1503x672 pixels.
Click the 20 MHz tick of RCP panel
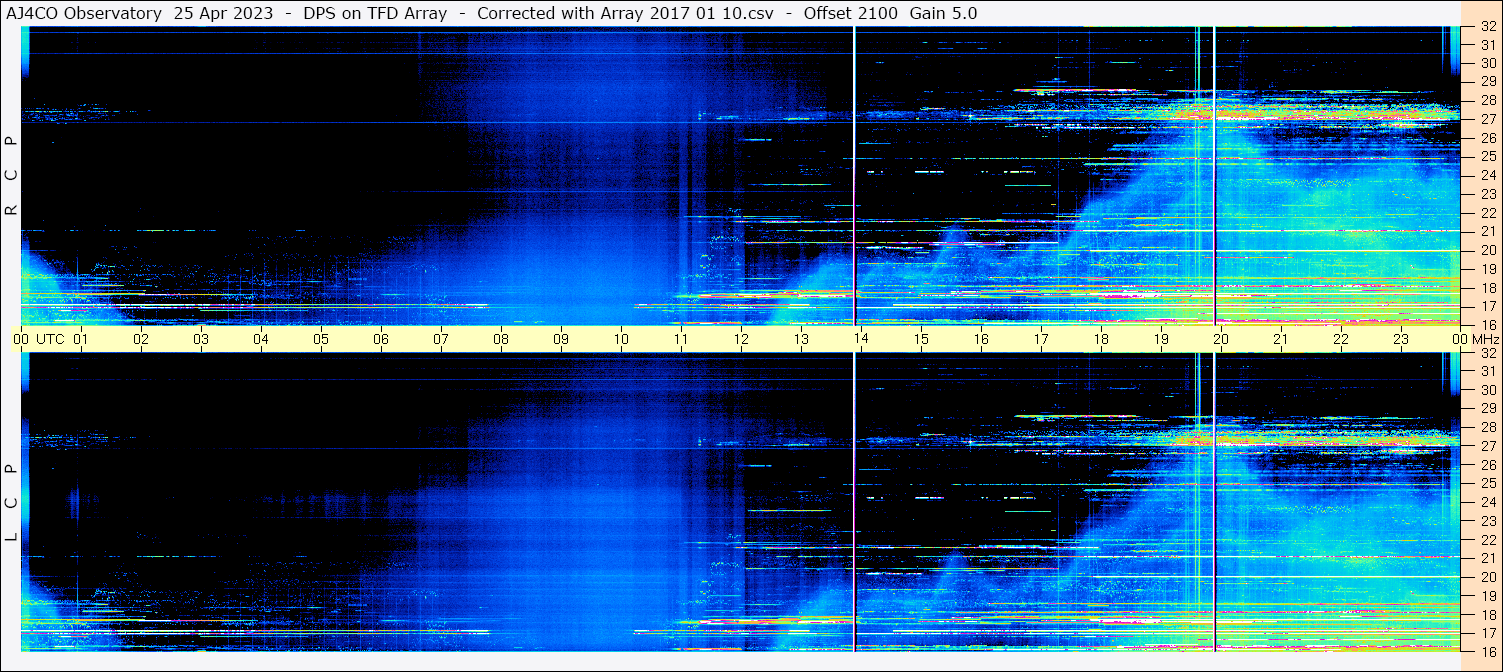[1488, 250]
